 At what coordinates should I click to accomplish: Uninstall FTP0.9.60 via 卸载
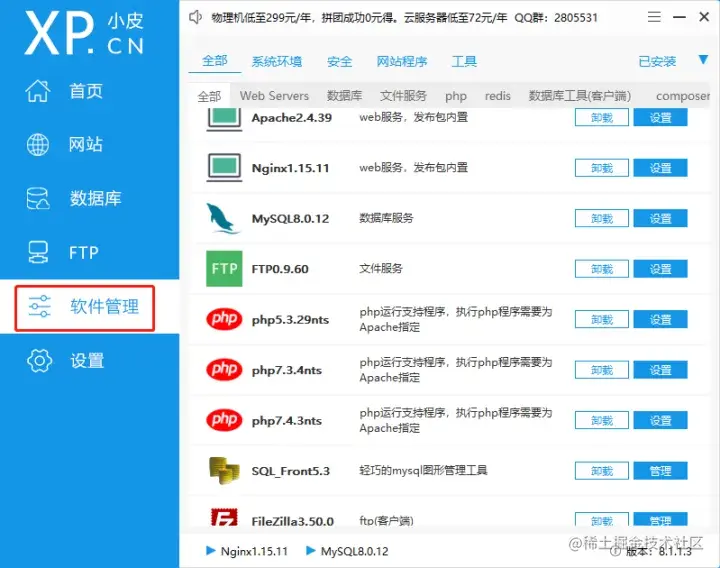602,269
